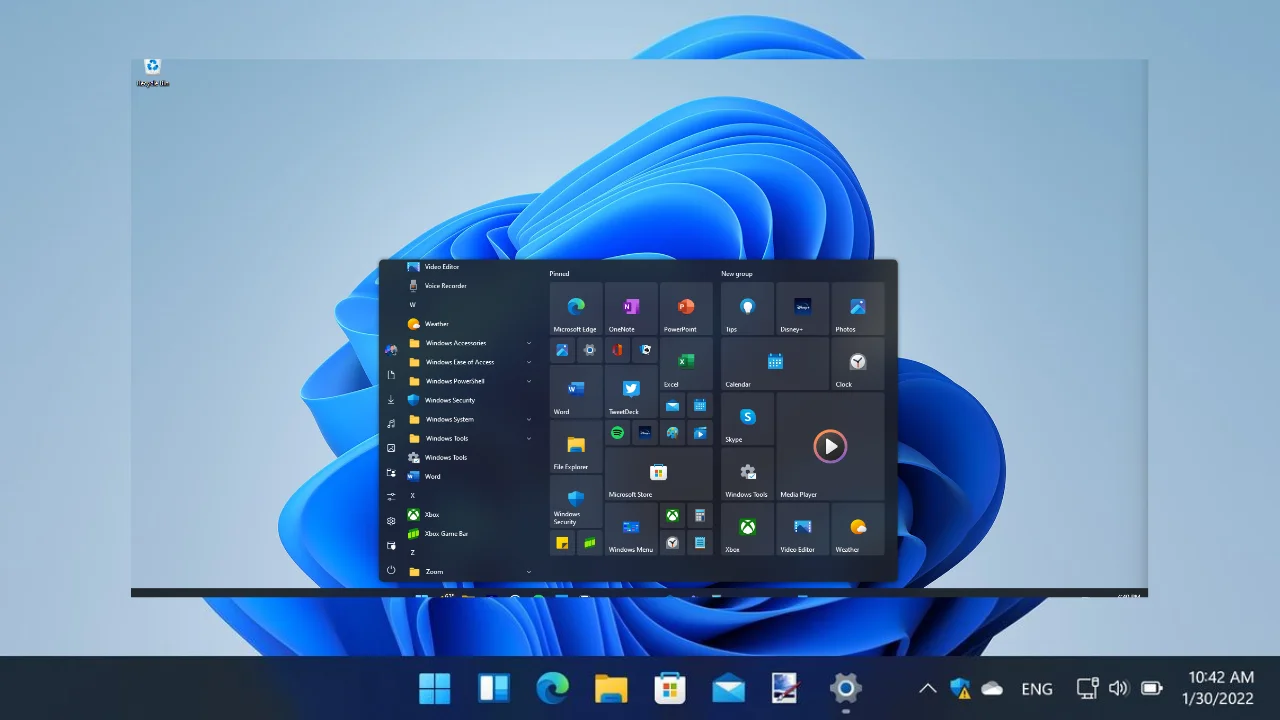The height and width of the screenshot is (720, 1280).
Task: Open the large Disney+ tile in New group
Action: tap(802, 308)
